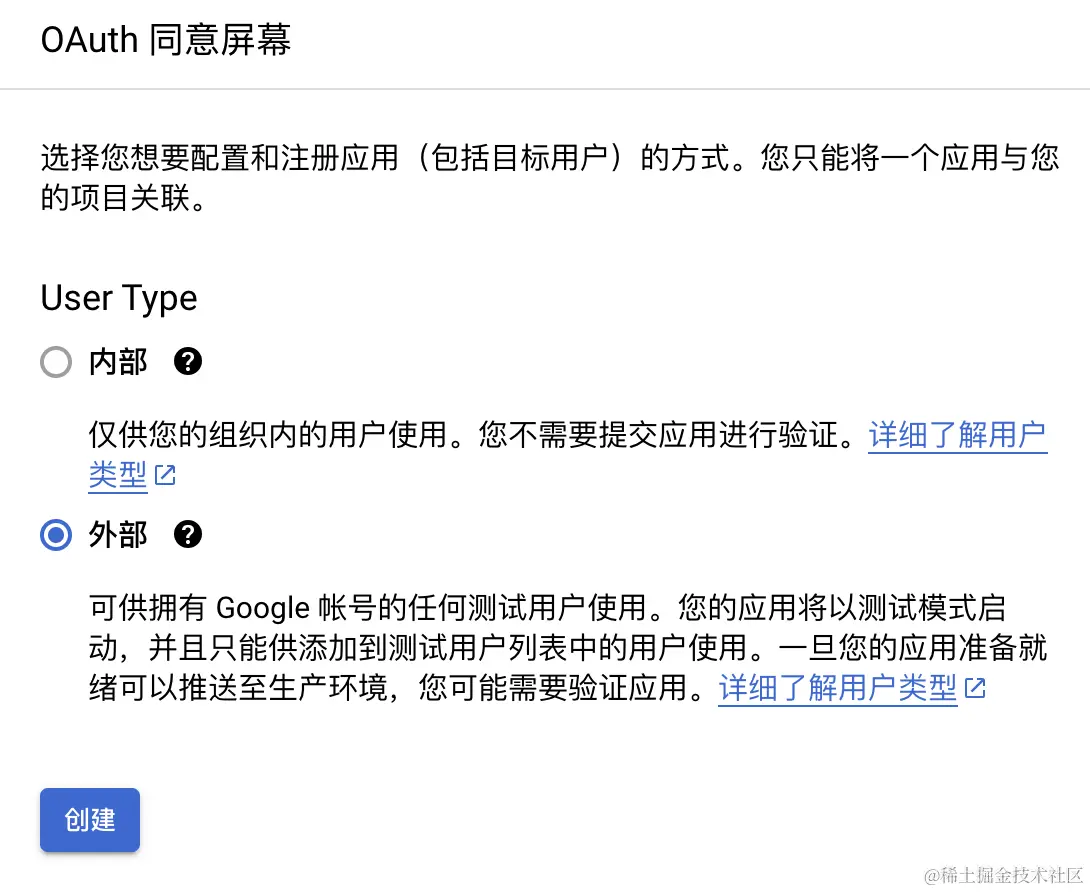
Task: Select the 外部 radio button
Action: point(56,536)
